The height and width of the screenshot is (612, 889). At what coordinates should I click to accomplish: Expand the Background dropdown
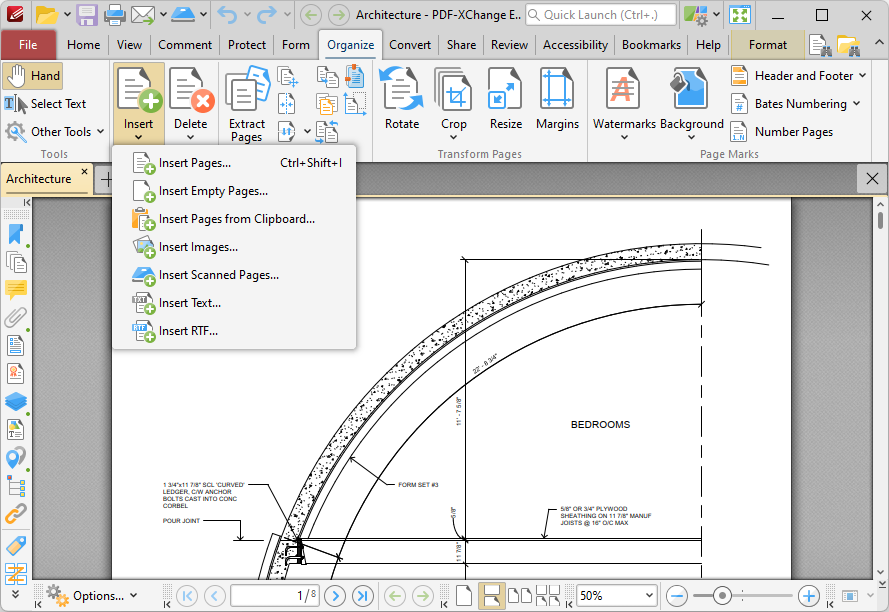pos(691,137)
